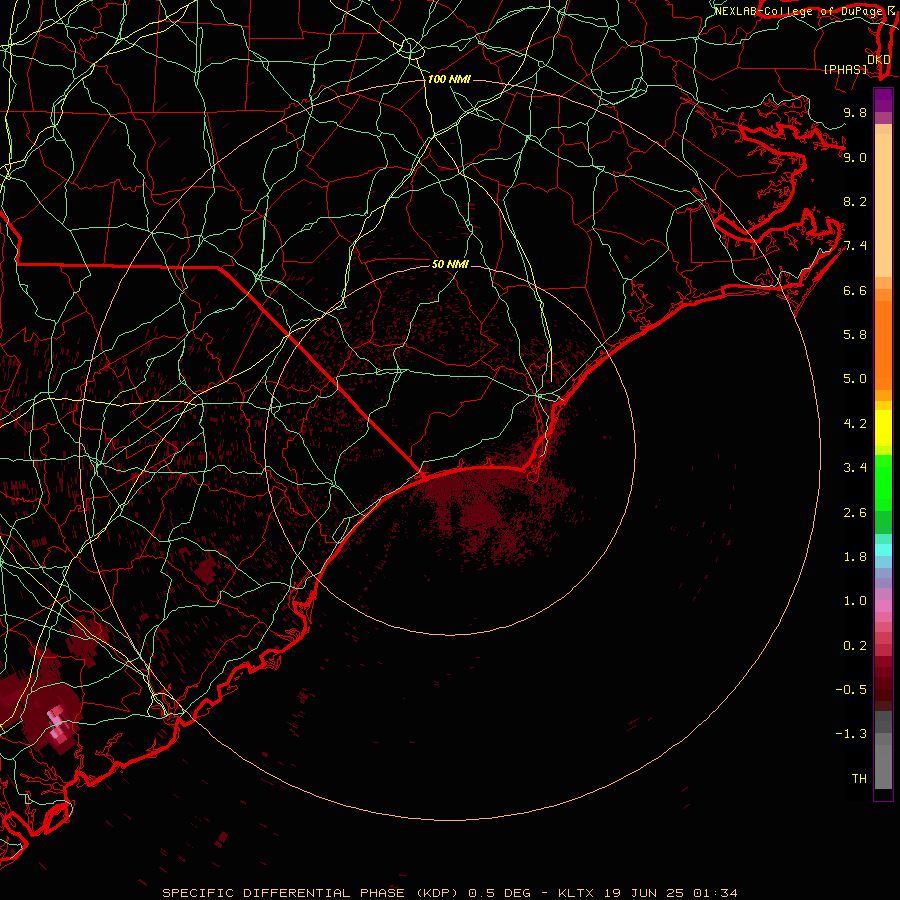Select the 8.2 scale value

pos(855,201)
